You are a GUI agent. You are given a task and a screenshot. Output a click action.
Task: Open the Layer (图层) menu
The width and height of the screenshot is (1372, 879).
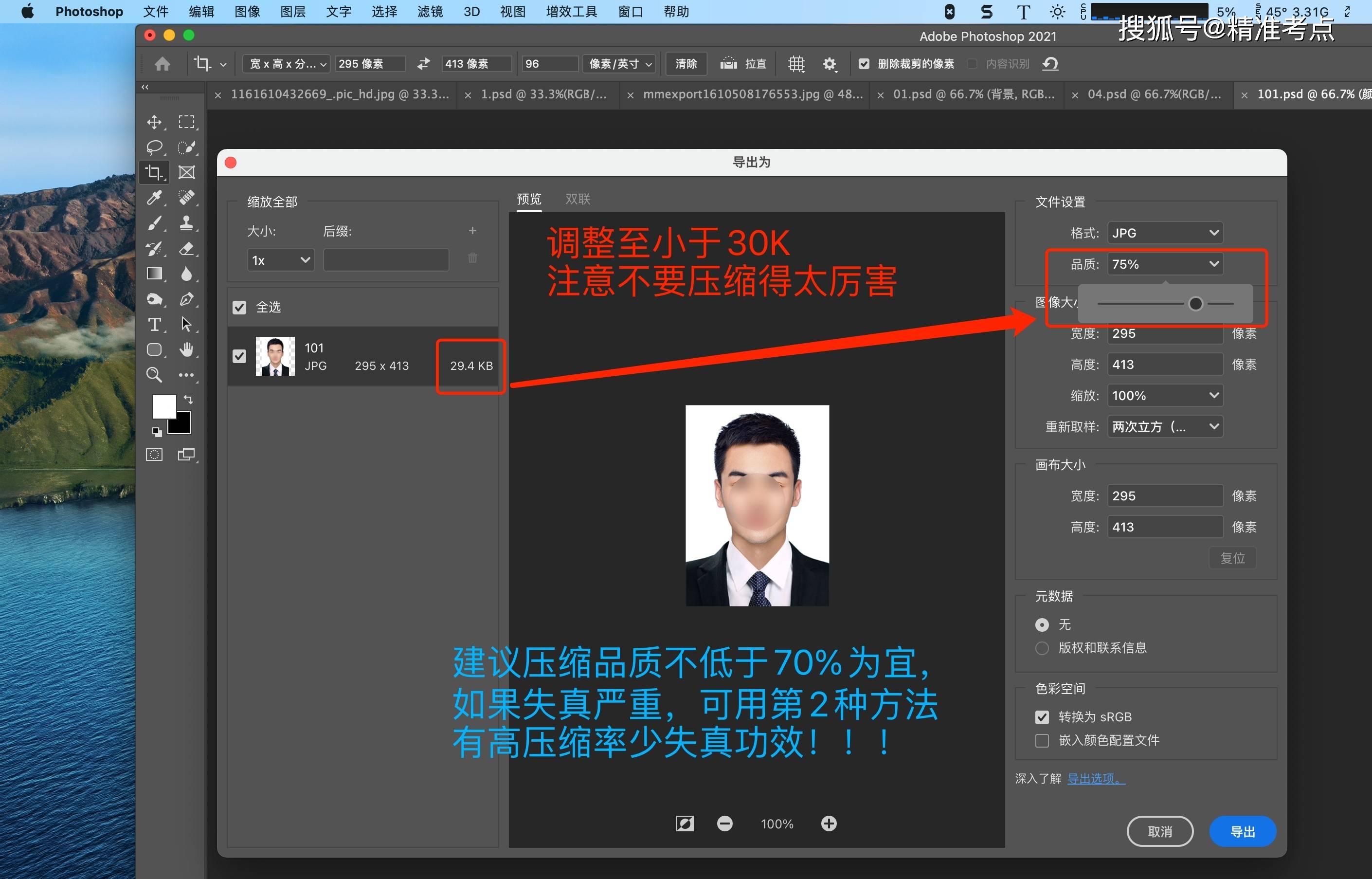coord(293,11)
